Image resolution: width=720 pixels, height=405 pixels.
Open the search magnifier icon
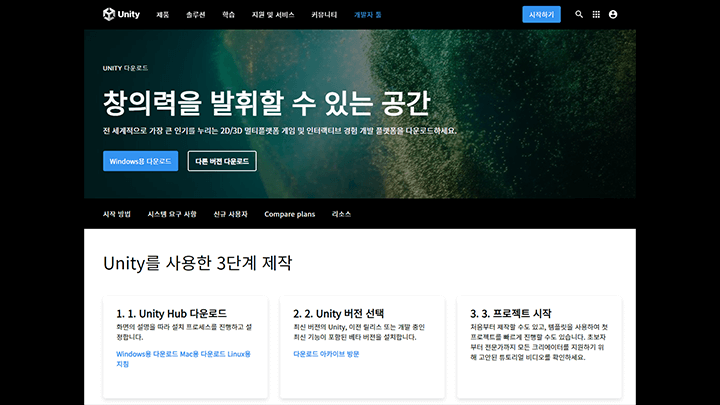tap(579, 14)
